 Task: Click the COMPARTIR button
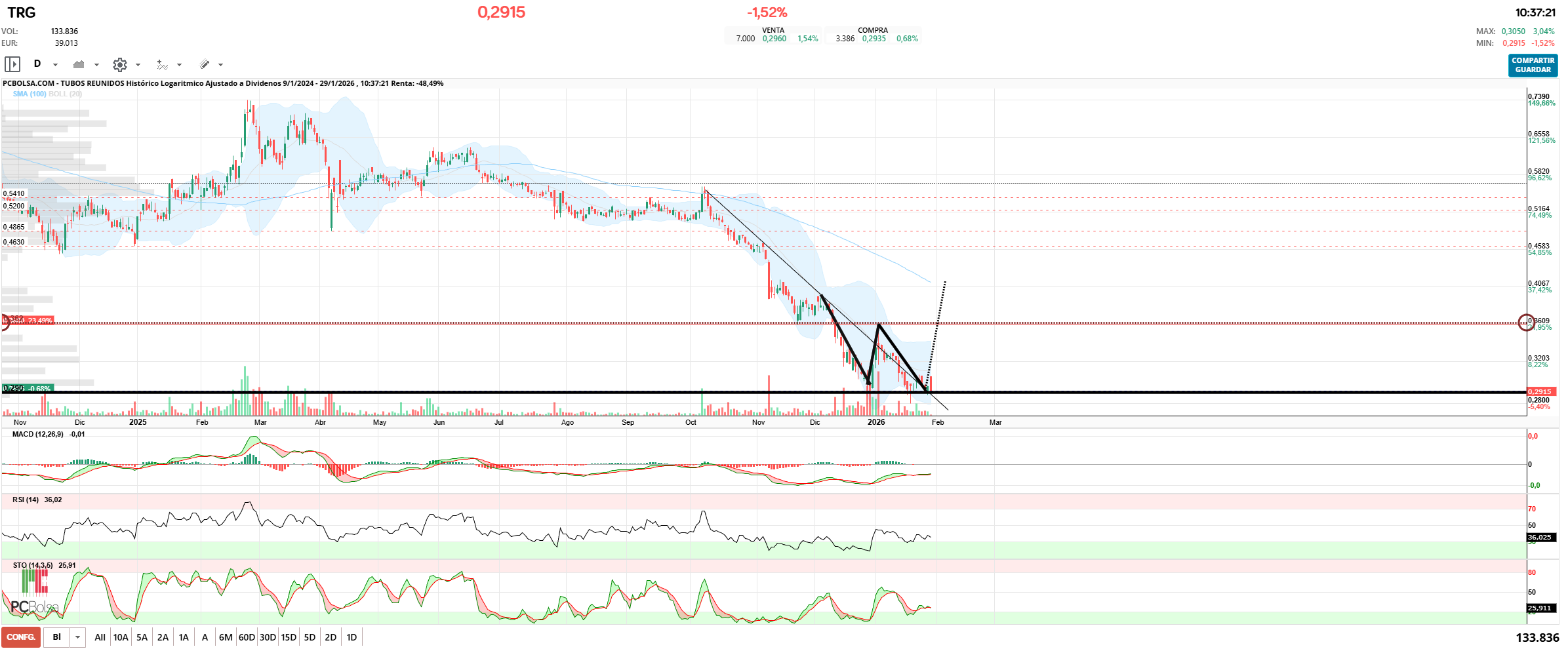[1532, 60]
